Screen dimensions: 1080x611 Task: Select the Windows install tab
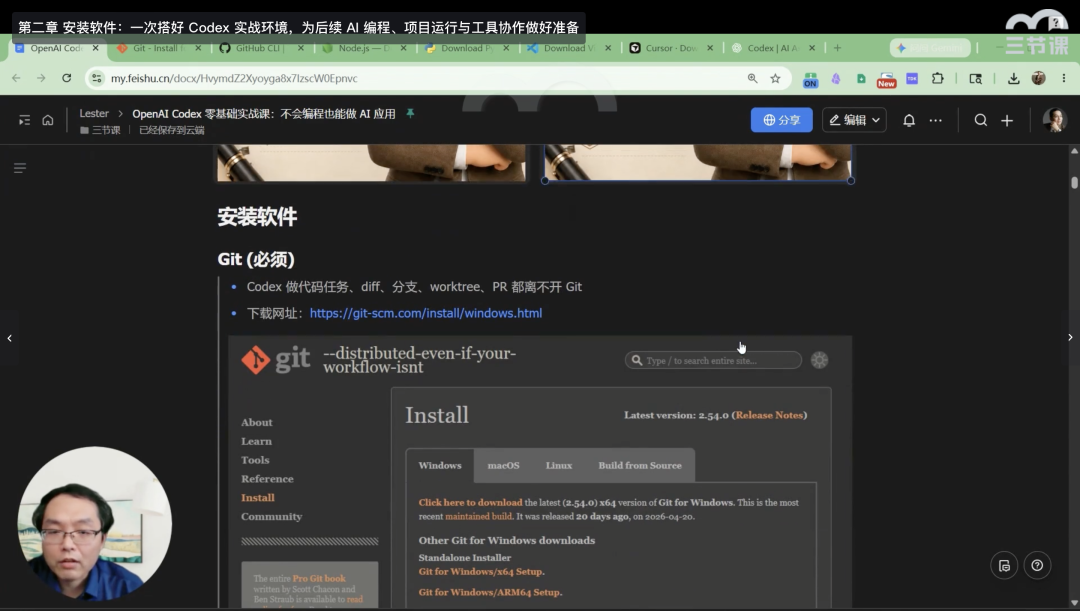[x=440, y=466]
